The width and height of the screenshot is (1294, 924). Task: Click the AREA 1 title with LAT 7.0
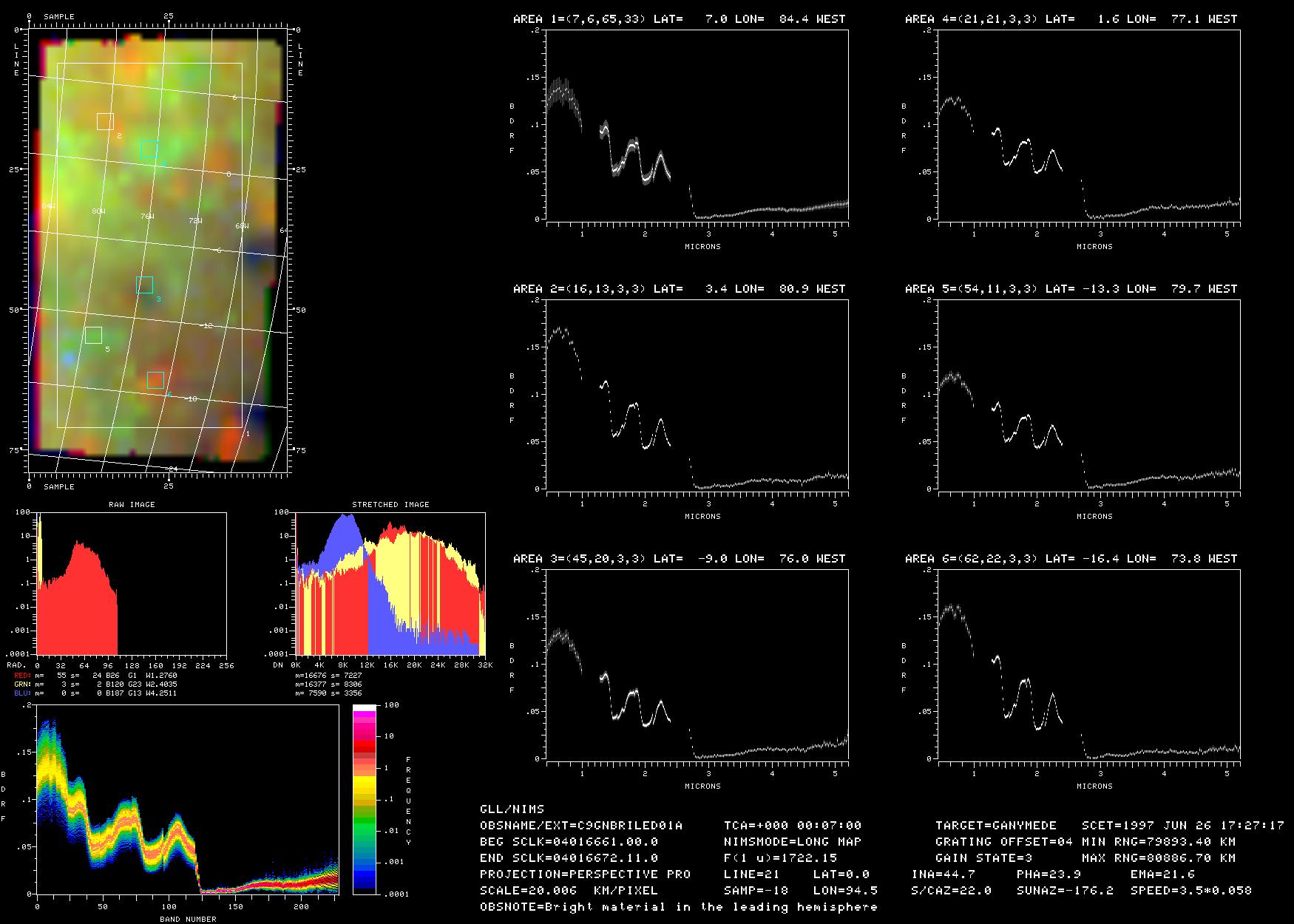pyautogui.click(x=679, y=19)
